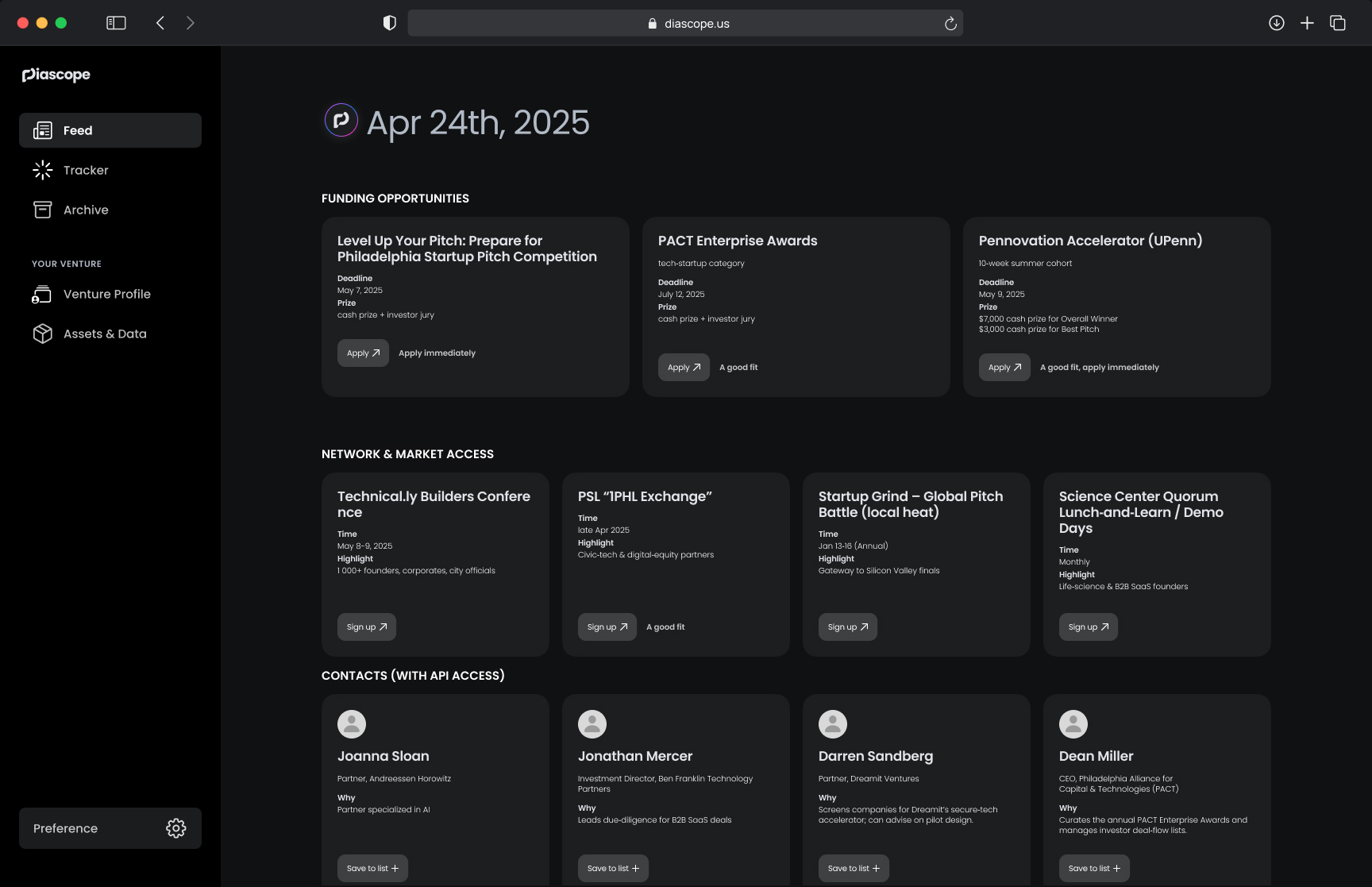The height and width of the screenshot is (887, 1372).
Task: Open the Safari downloads icon
Action: [1277, 23]
